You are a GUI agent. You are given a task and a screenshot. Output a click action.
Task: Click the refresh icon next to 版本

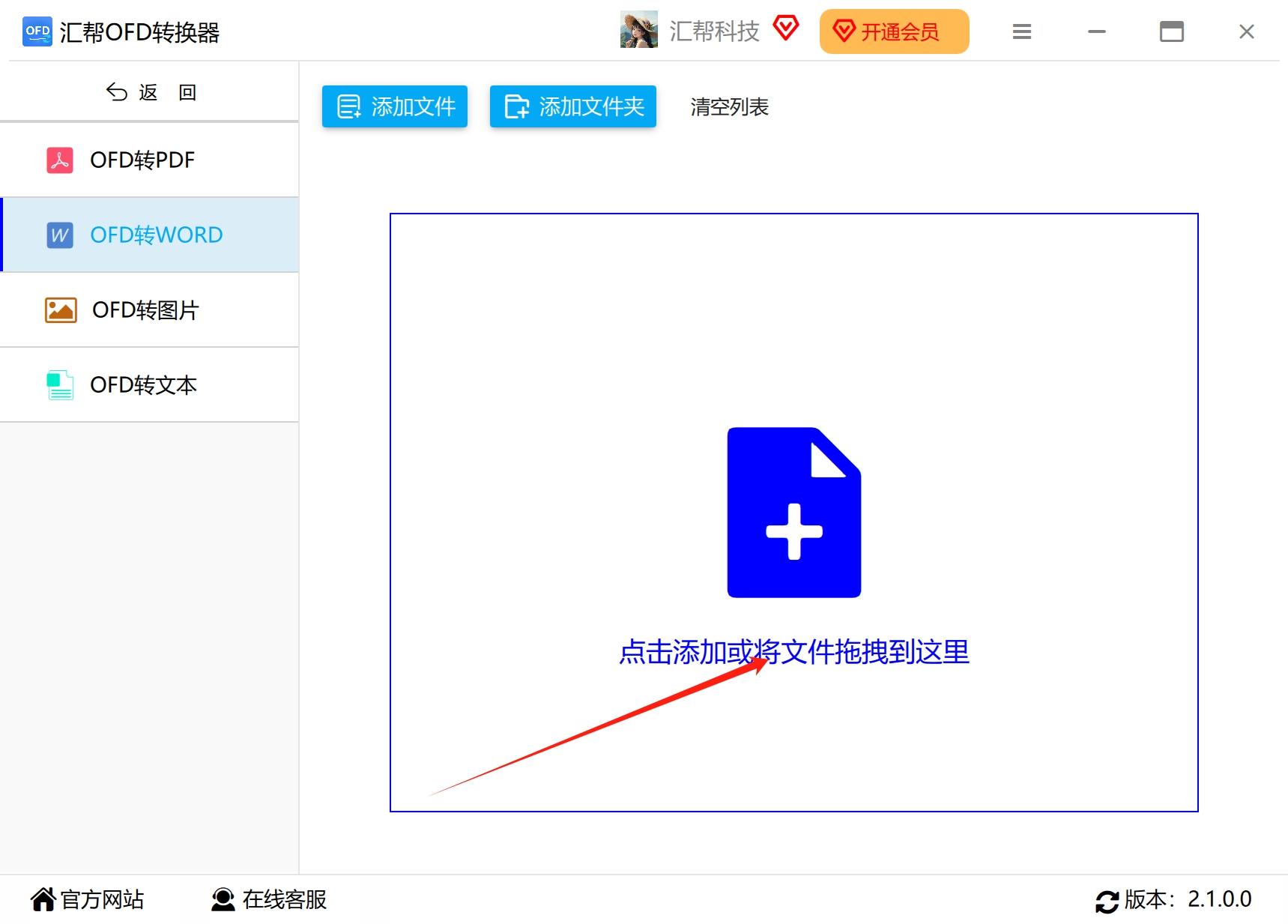[x=1107, y=900]
